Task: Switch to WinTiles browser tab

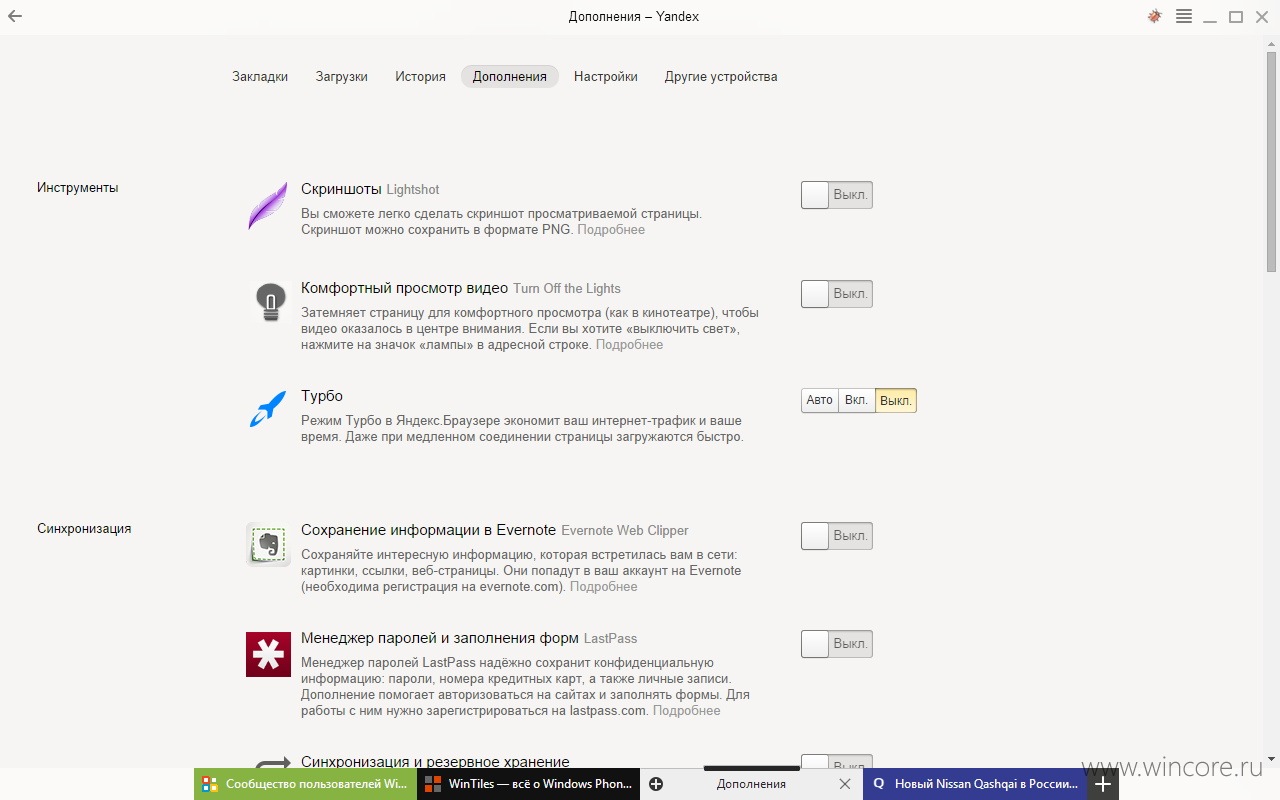Action: pos(529,784)
